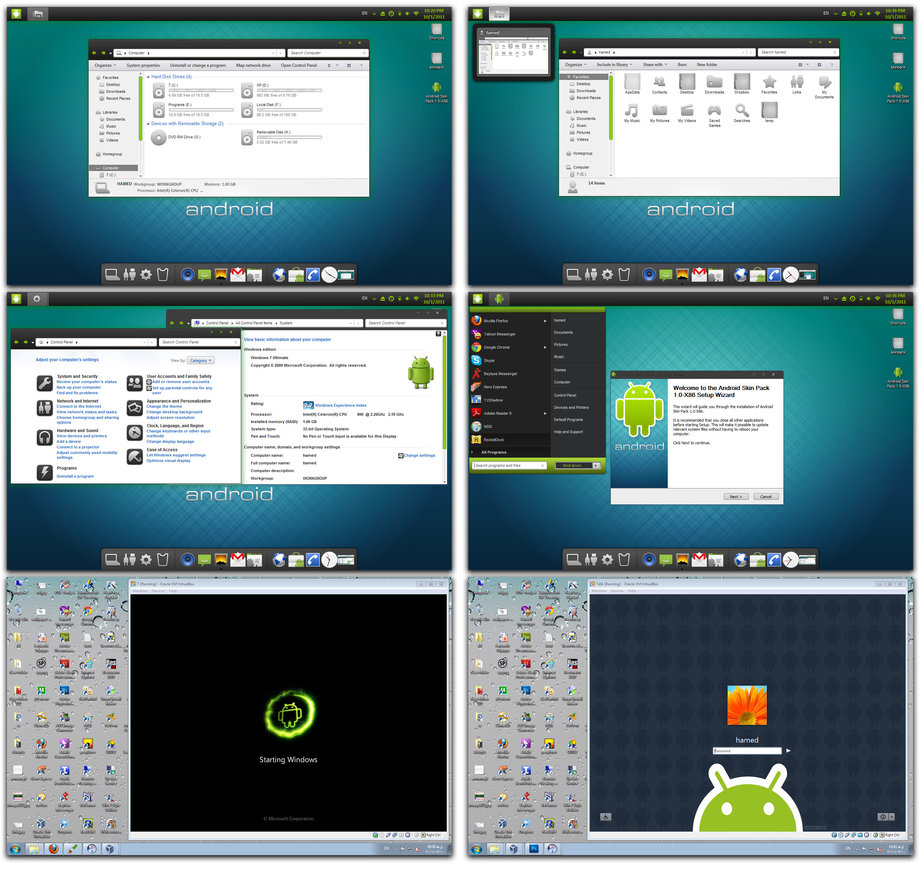Image resolution: width=920 pixels, height=869 pixels.
Task: Click Uninstall or change a program
Action: pyautogui.click(x=197, y=65)
